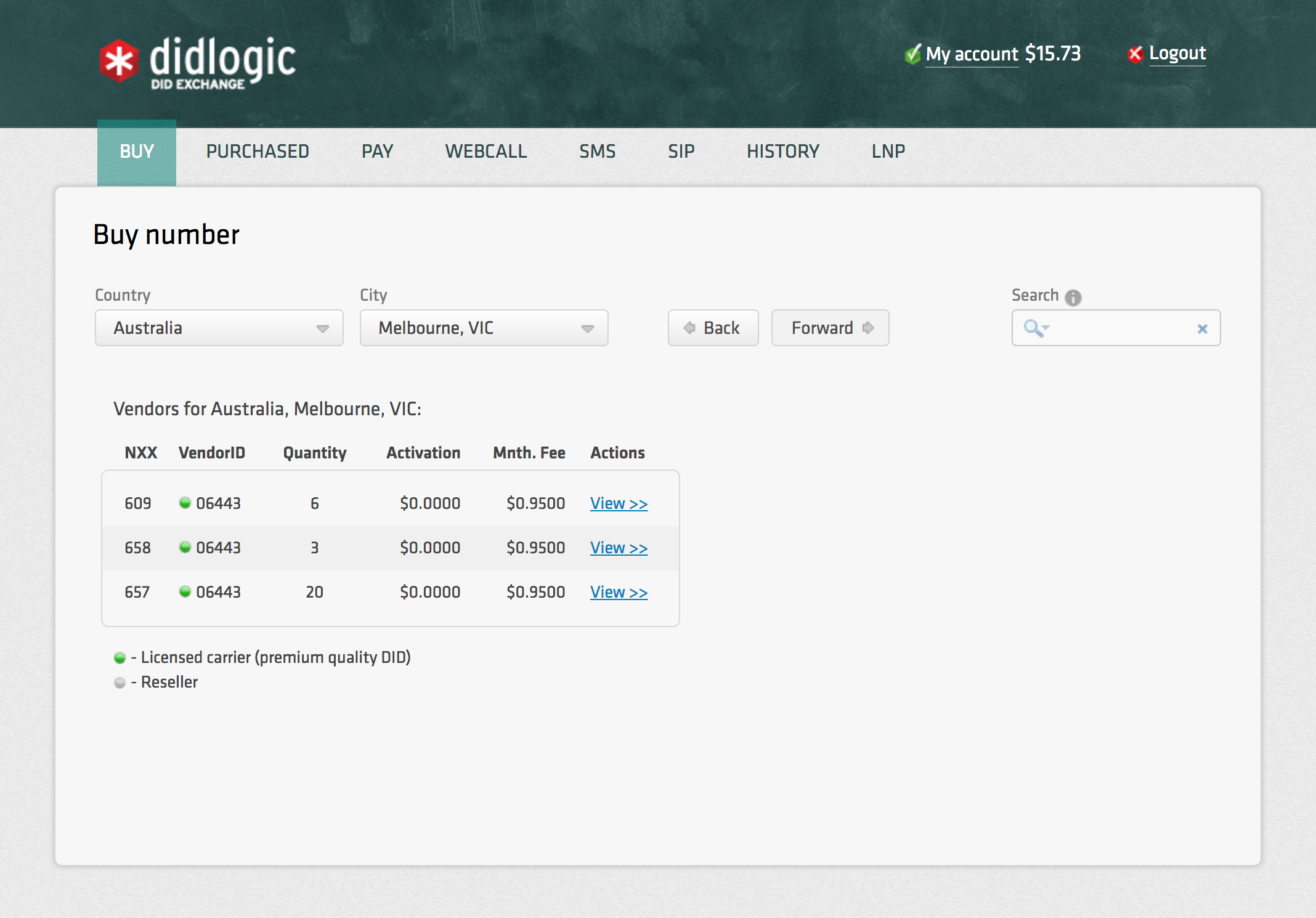Open View >> link for NXX 657
Viewport: 1316px width, 918px height.
(619, 592)
